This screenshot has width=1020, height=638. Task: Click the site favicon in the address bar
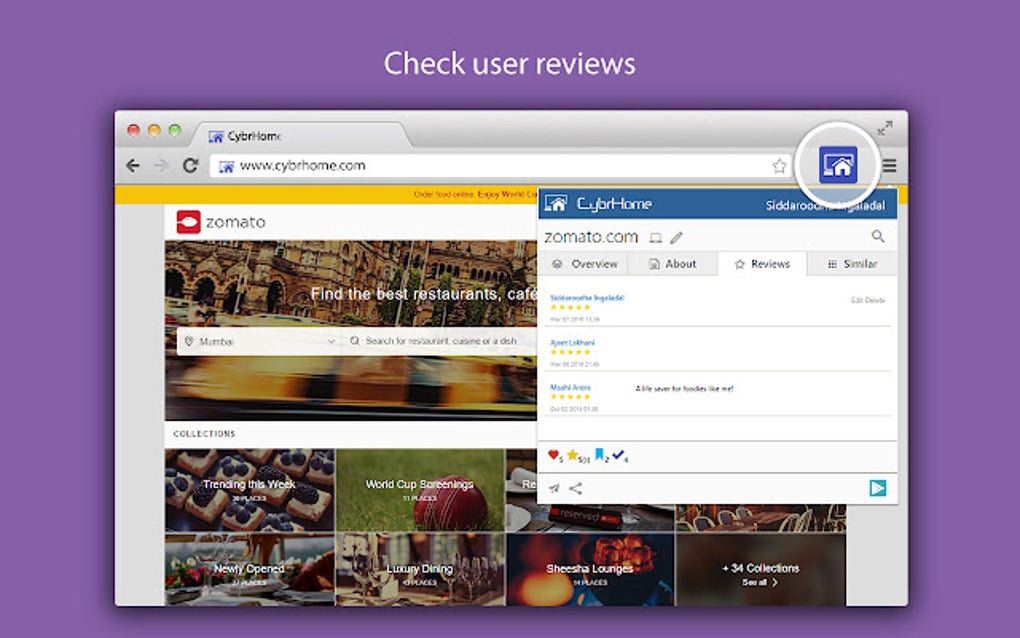(226, 166)
